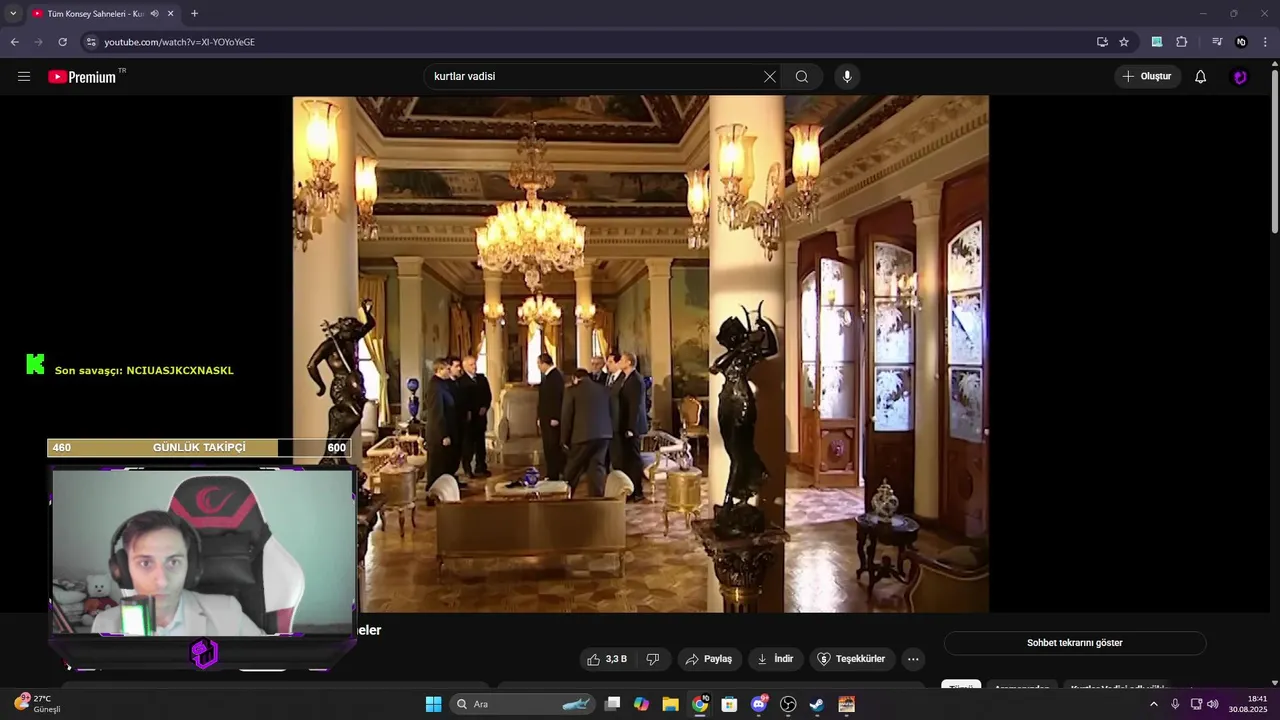The height and width of the screenshot is (720, 1280).
Task: Open weather widget 27°C Güneşli
Action: (38, 704)
